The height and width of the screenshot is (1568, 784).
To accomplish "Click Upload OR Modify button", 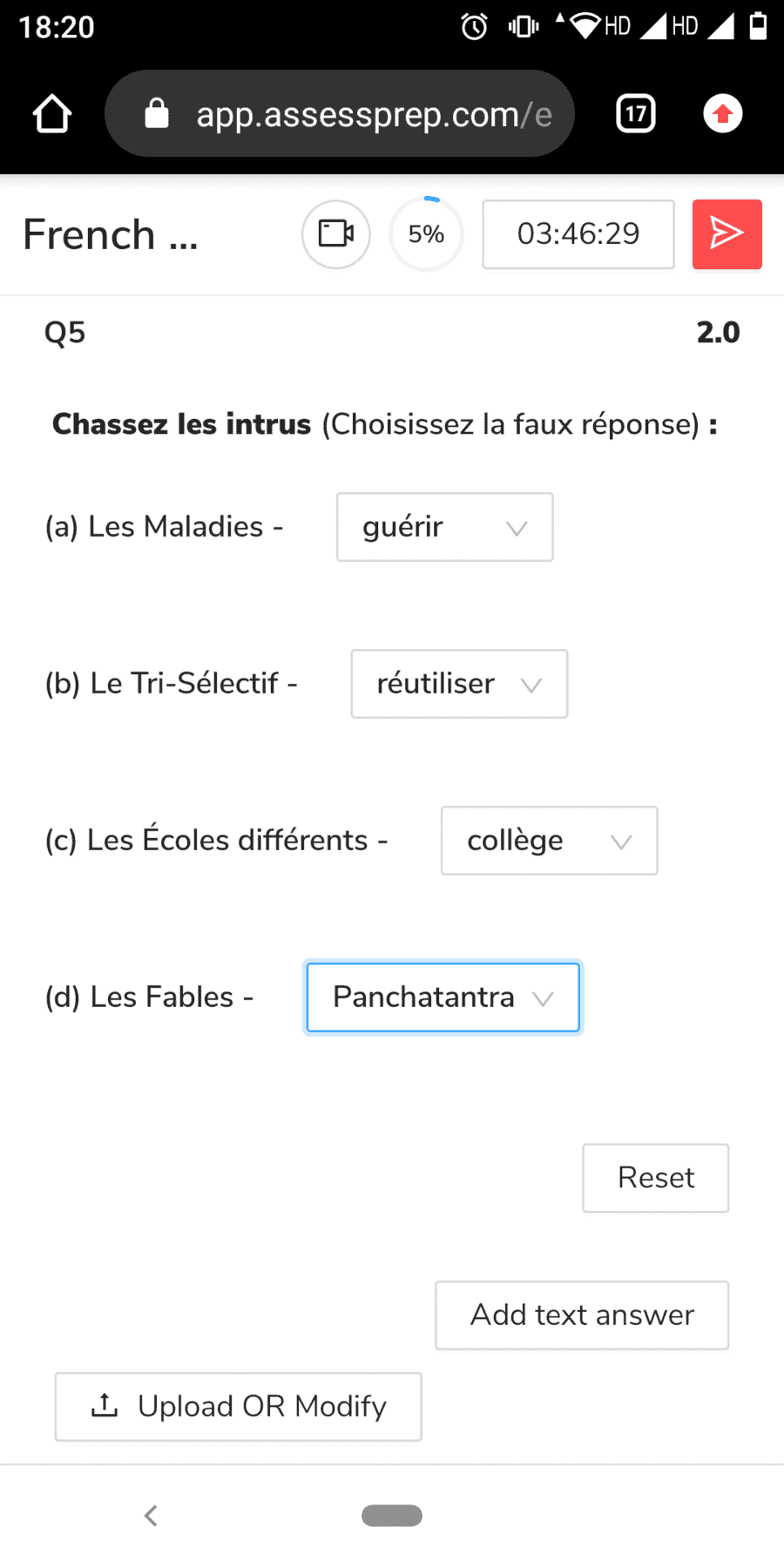I will click(x=239, y=1407).
